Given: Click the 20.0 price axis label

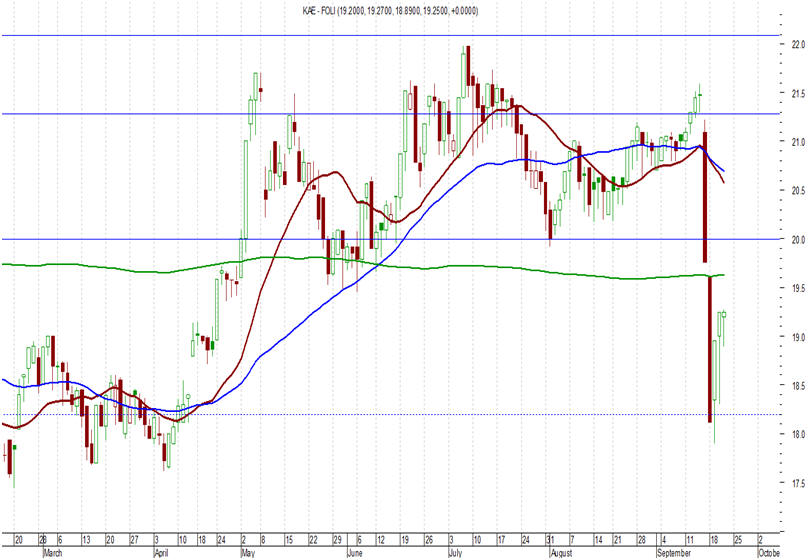Looking at the screenshot, I should click(x=799, y=239).
